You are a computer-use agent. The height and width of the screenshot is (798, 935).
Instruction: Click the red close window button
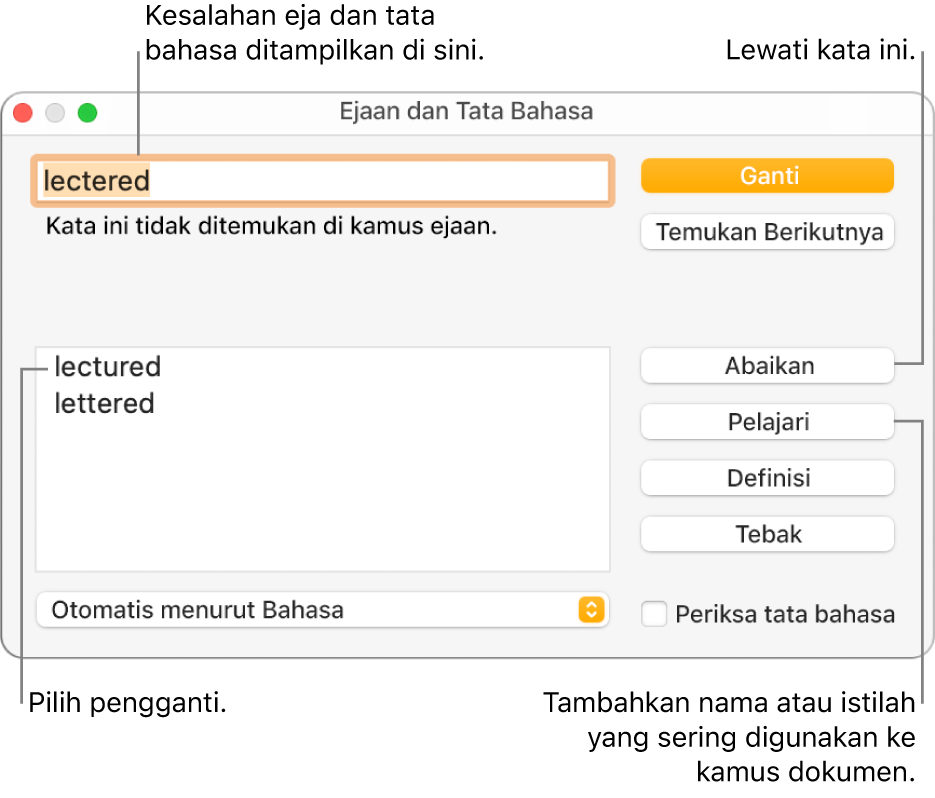[22, 113]
